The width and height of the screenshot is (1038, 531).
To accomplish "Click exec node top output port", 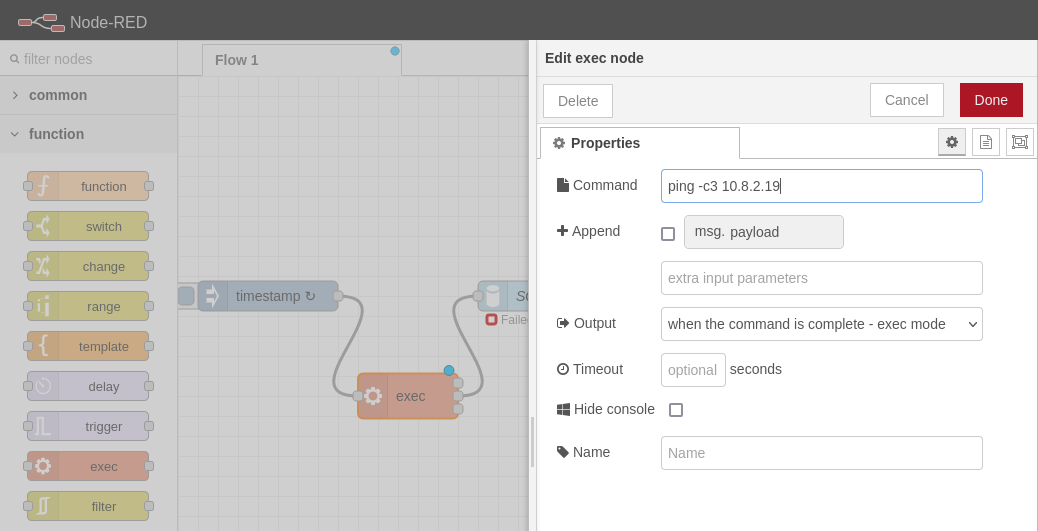I will pos(458,383).
